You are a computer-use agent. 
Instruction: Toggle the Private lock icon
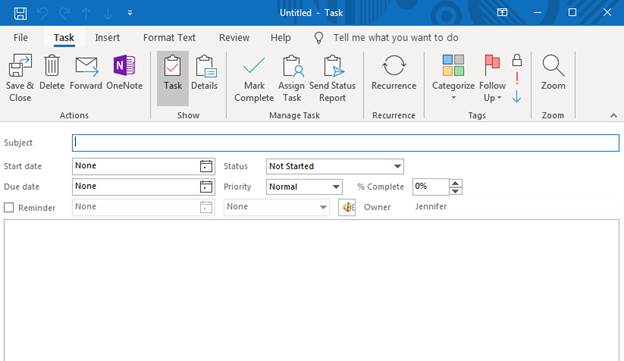pos(517,60)
